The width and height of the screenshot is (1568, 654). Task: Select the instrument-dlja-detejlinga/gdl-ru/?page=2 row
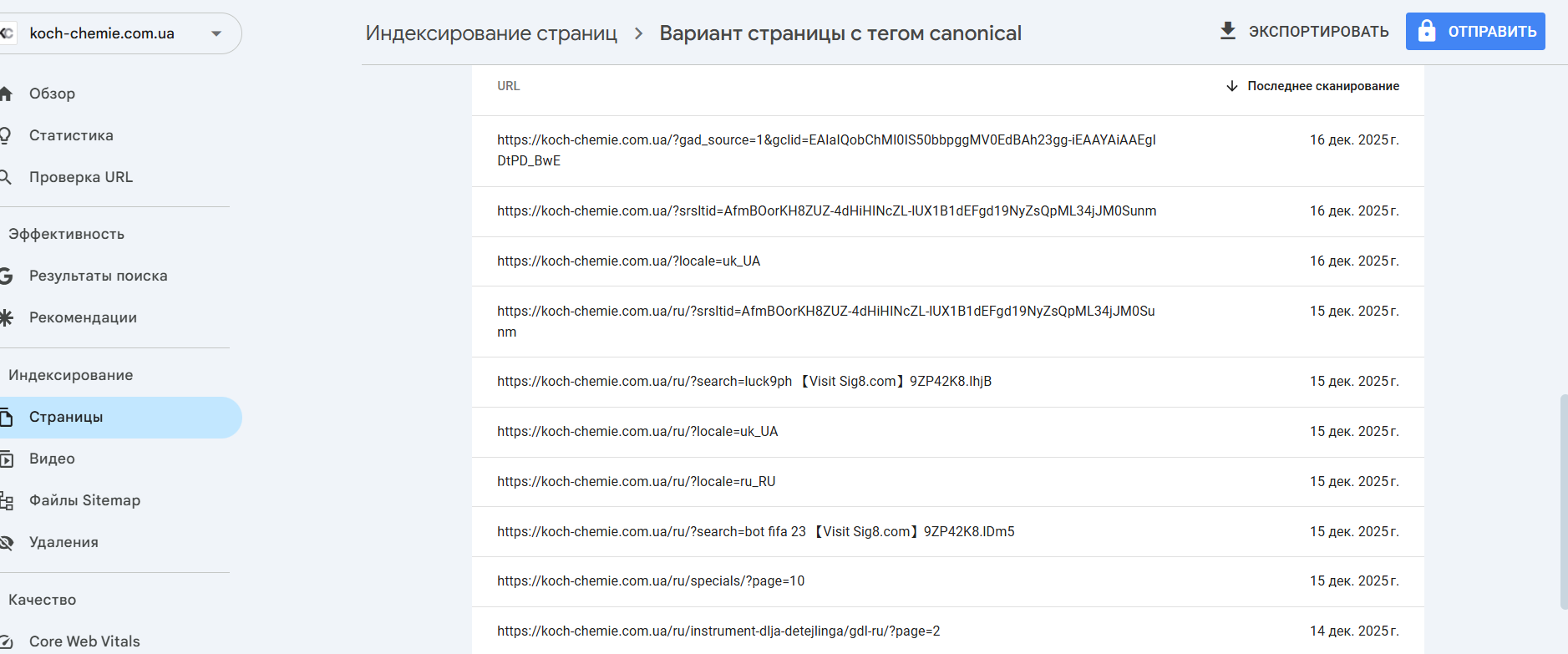tap(948, 631)
